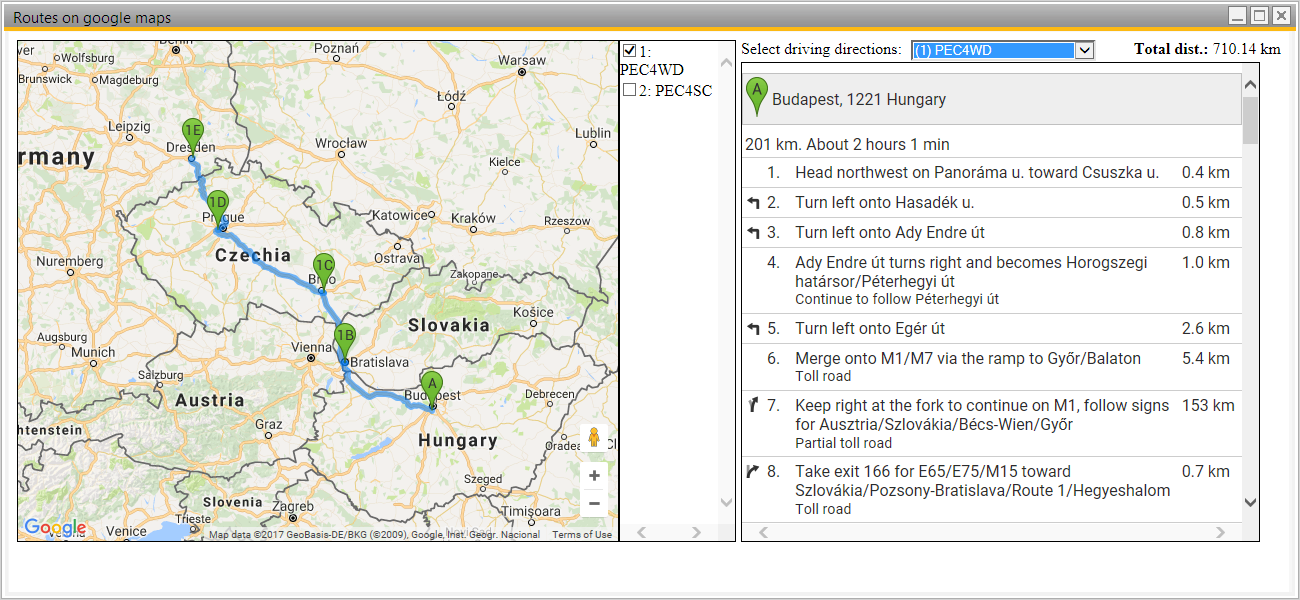This screenshot has width=1300, height=600.
Task: Enable route 2: PEC4SC
Action: pos(630,90)
